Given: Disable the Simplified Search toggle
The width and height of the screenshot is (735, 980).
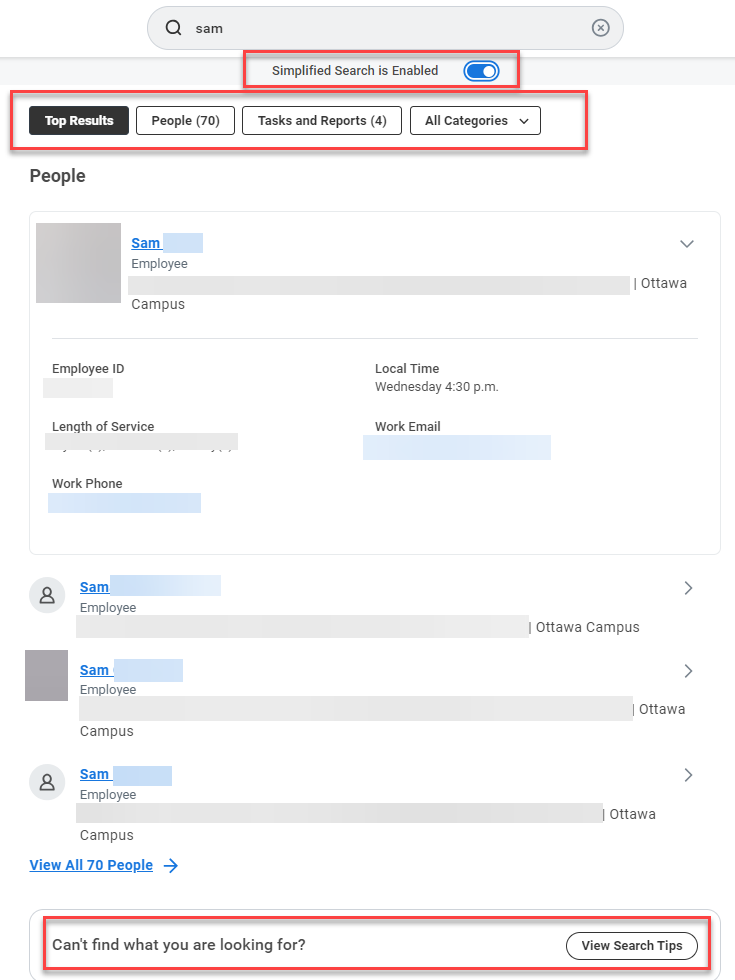Looking at the screenshot, I should click(x=481, y=71).
